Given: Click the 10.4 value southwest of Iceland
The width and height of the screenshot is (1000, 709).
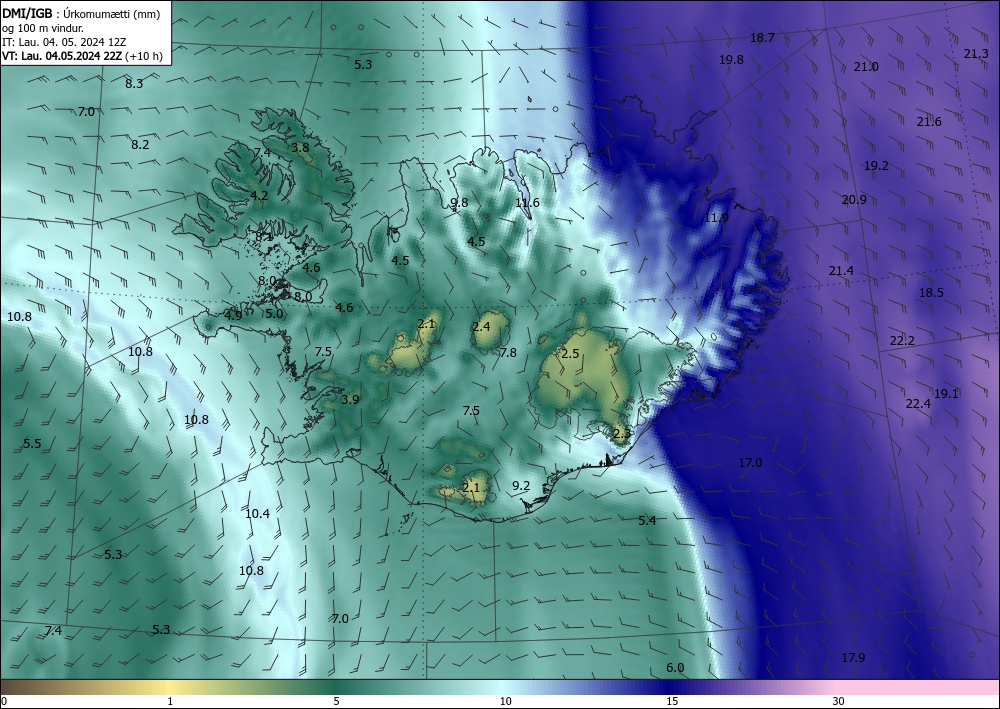Looking at the screenshot, I should point(257,514).
